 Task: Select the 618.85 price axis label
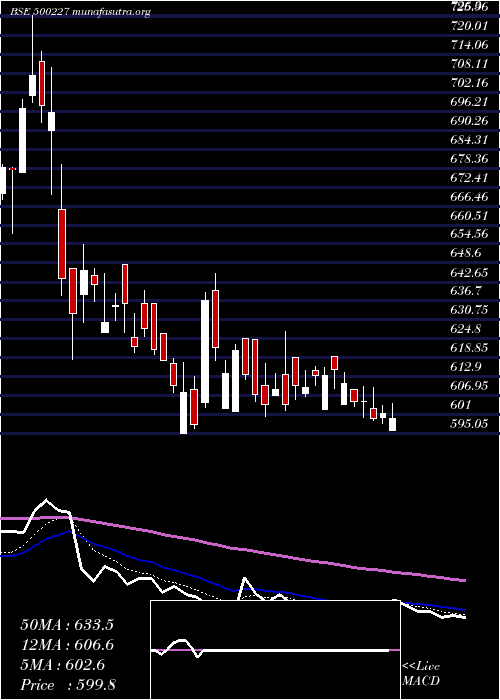(468, 348)
